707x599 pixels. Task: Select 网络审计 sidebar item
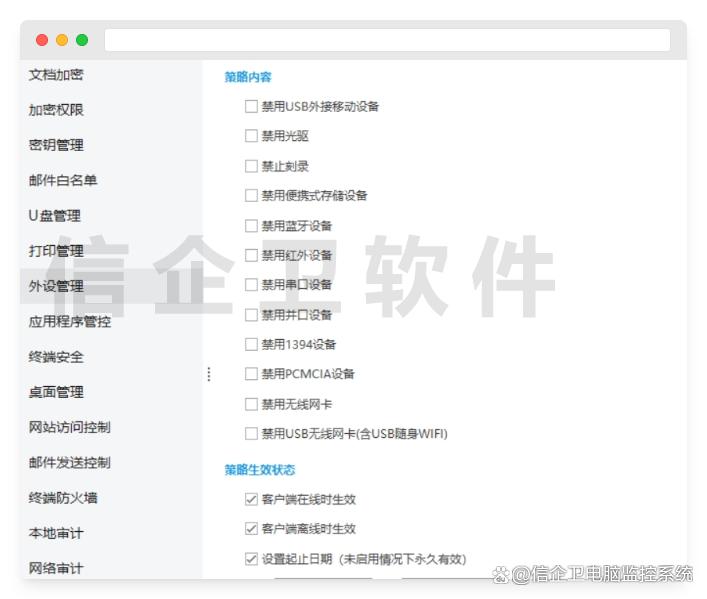[x=56, y=568]
